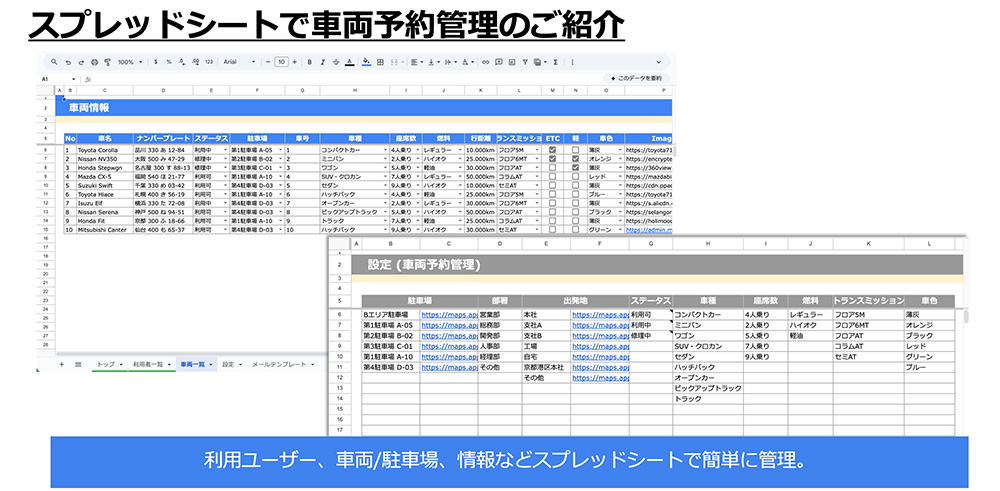Screen dimensions: 1000x491
Task: Click the functions sigma icon
Action: (554, 62)
